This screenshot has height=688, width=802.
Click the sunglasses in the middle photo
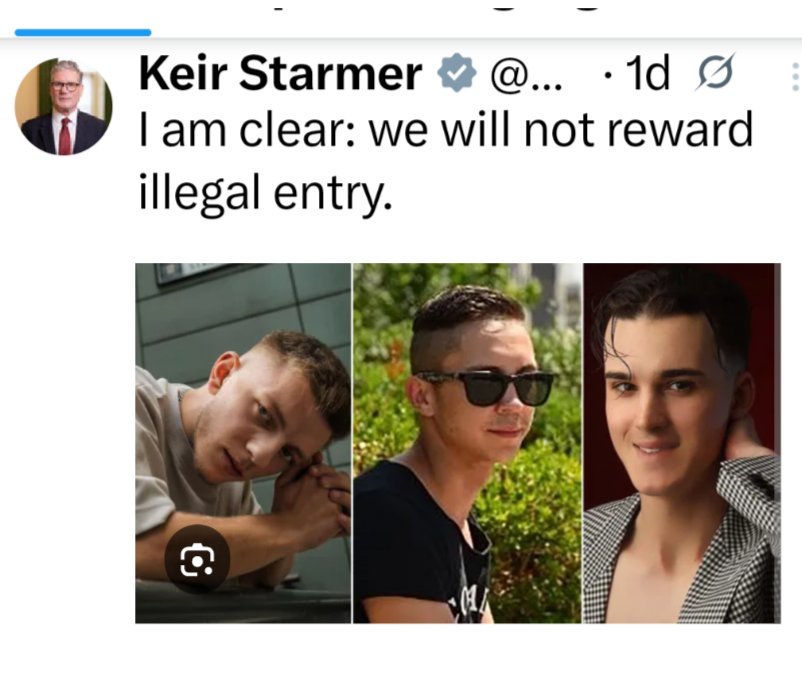coord(484,387)
